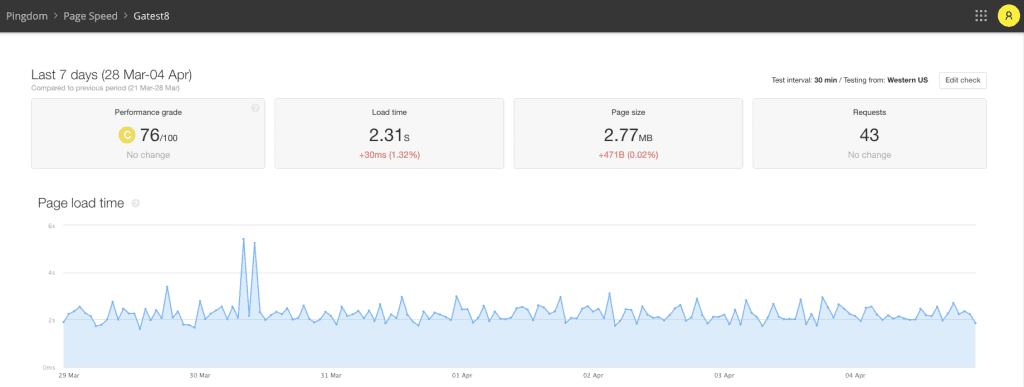This screenshot has width=1024, height=387.
Task: Click the Last 7 days heading
Action: (112, 75)
